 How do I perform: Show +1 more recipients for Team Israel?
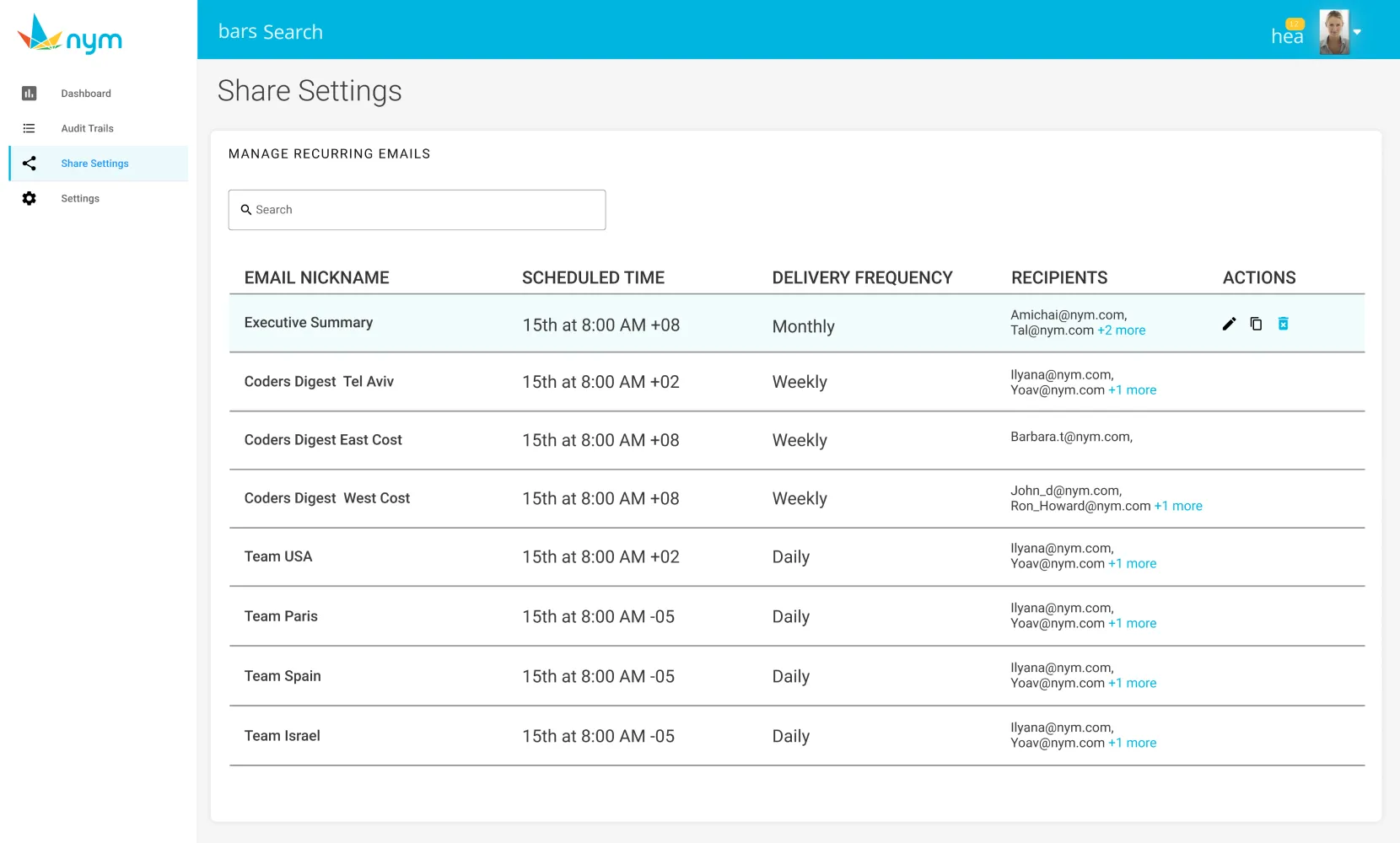(x=1133, y=744)
